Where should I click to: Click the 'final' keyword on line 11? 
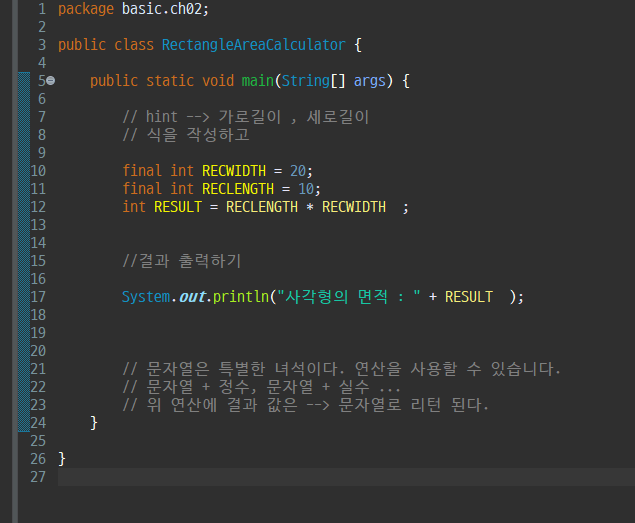tap(142, 188)
